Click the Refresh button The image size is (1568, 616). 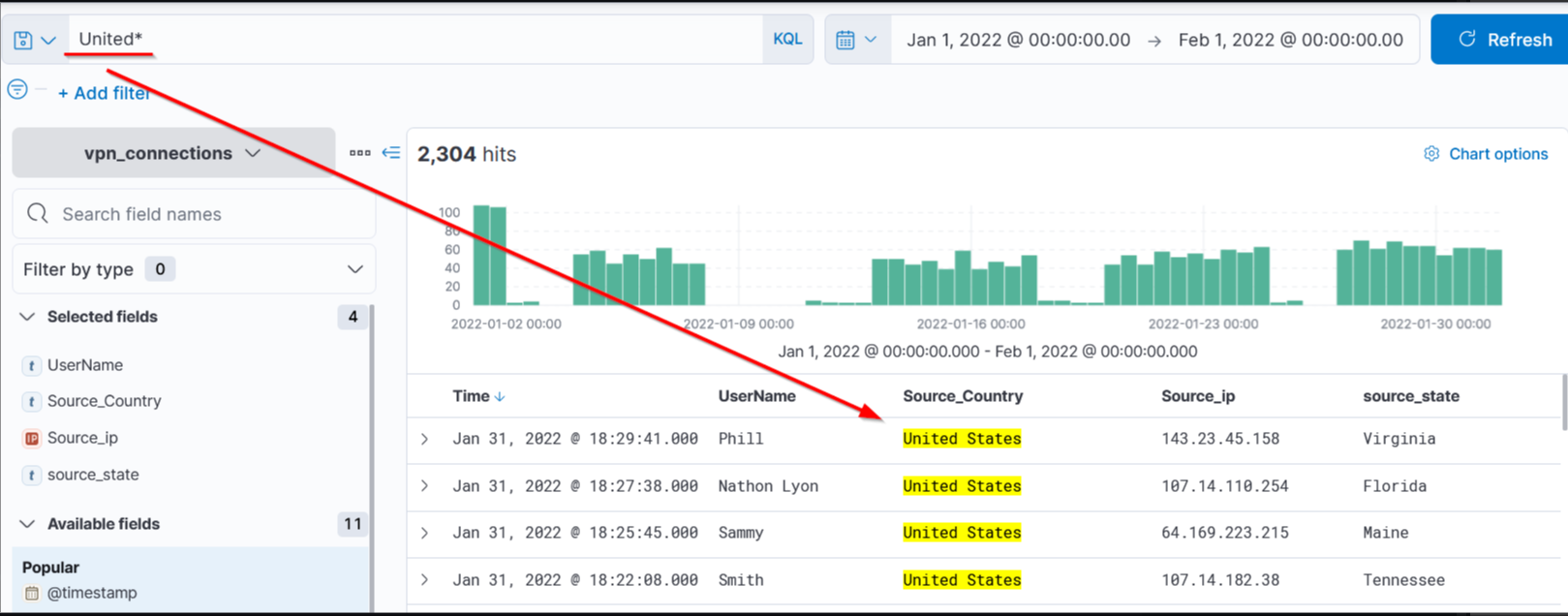click(1499, 40)
